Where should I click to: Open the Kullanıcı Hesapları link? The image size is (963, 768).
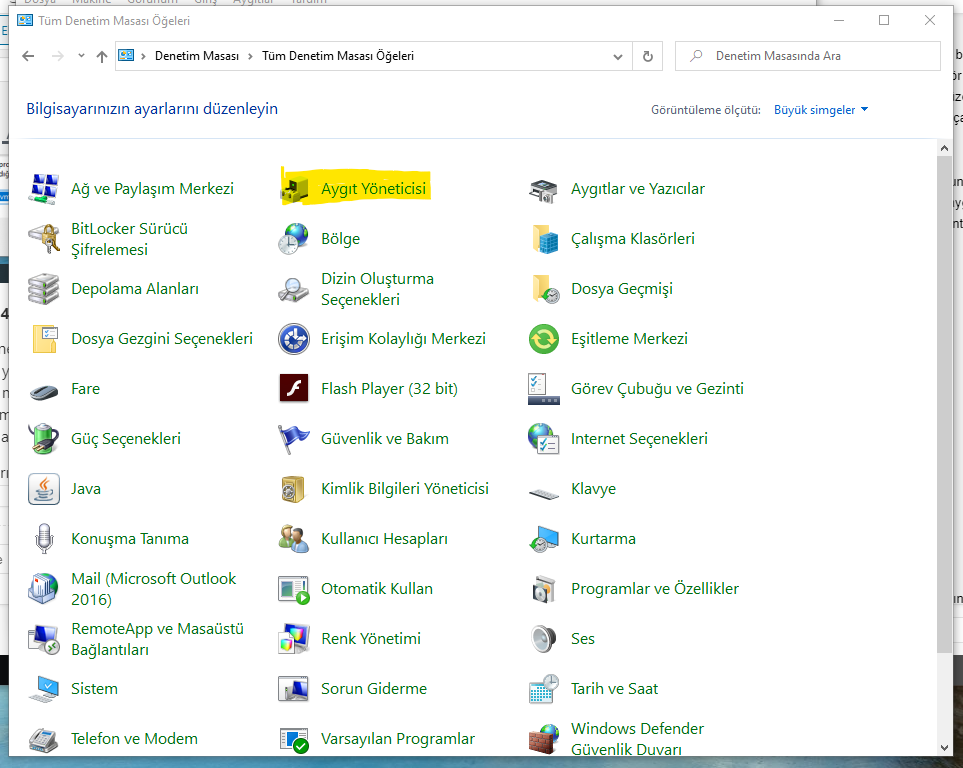[384, 538]
